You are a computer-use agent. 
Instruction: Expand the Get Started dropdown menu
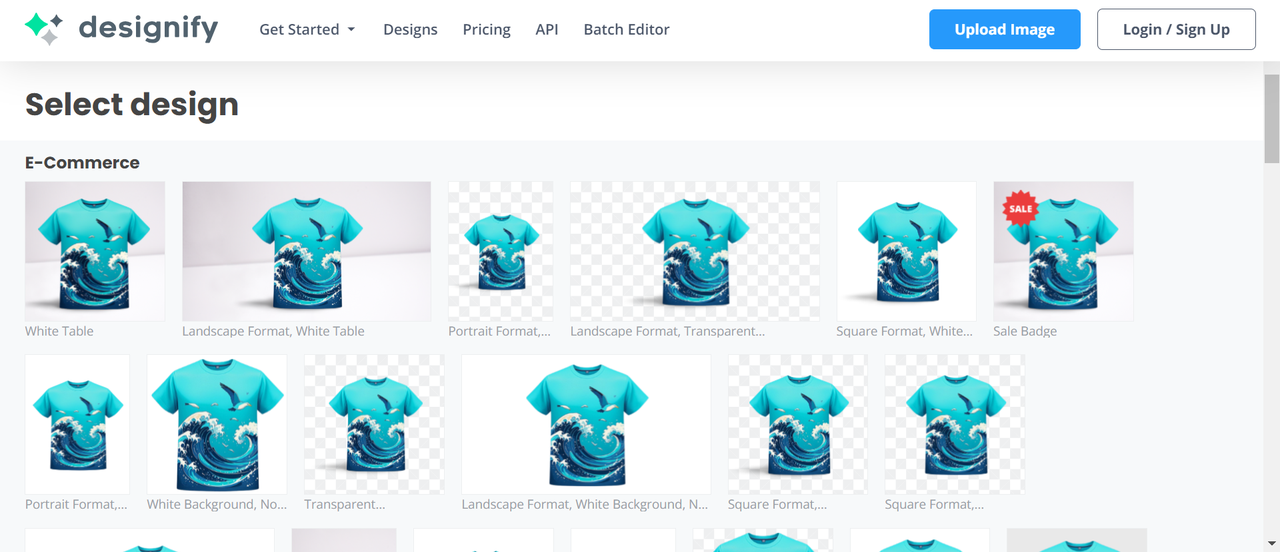[x=307, y=30]
